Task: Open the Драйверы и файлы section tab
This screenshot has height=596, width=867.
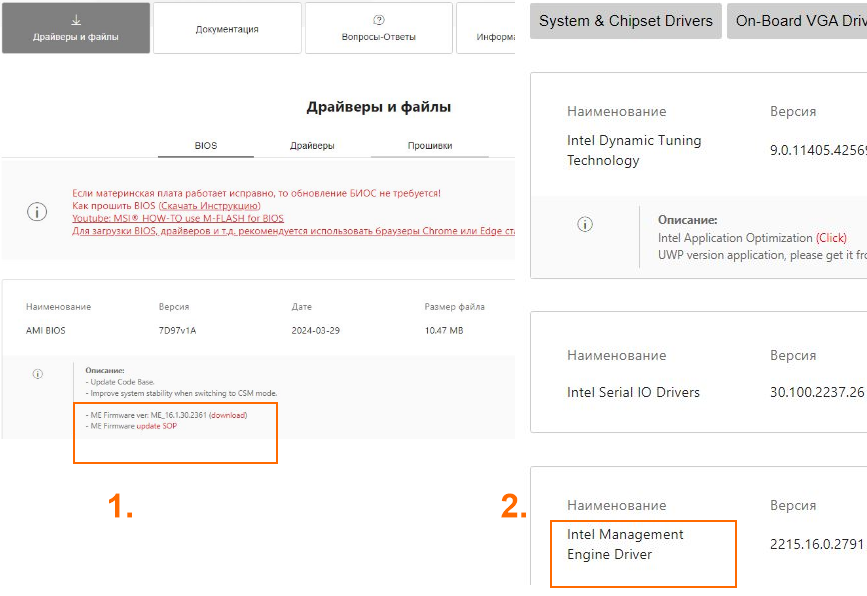Action: 76,28
